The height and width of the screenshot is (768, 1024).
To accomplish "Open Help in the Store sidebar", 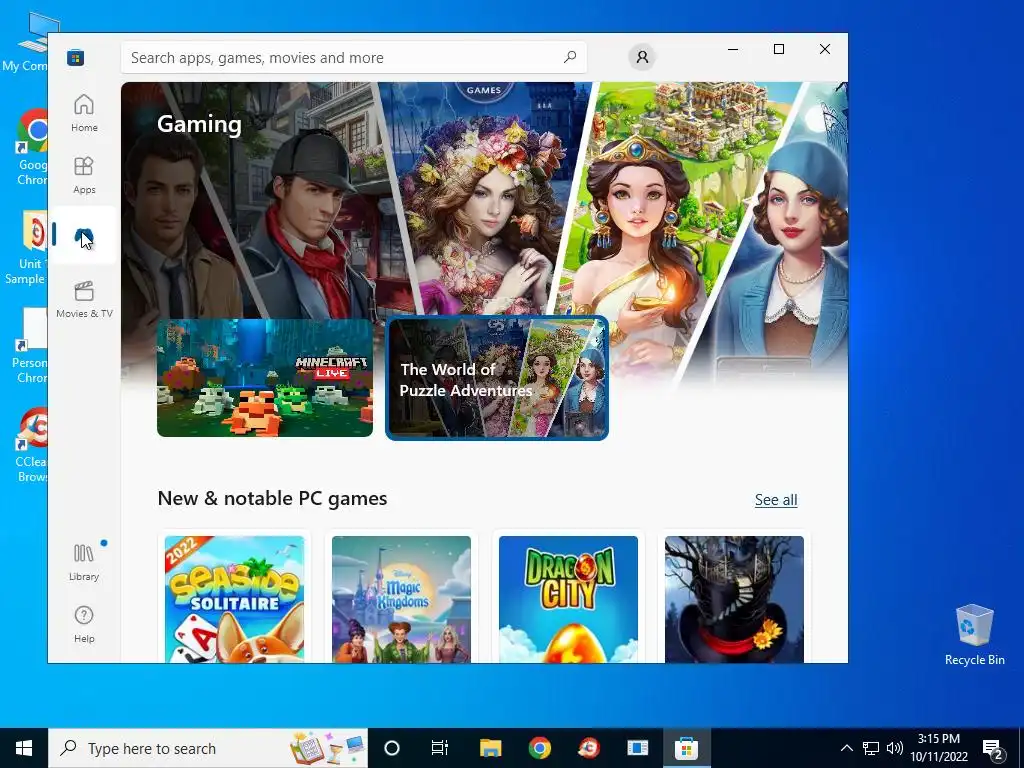I will tap(84, 624).
